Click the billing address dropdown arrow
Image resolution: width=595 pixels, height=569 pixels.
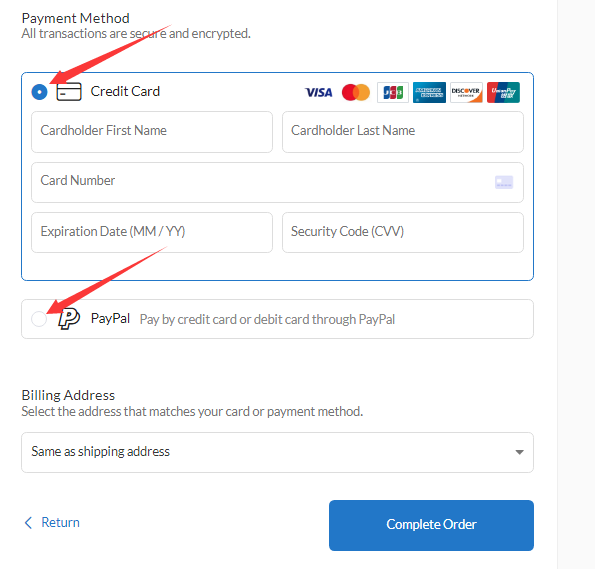click(519, 452)
